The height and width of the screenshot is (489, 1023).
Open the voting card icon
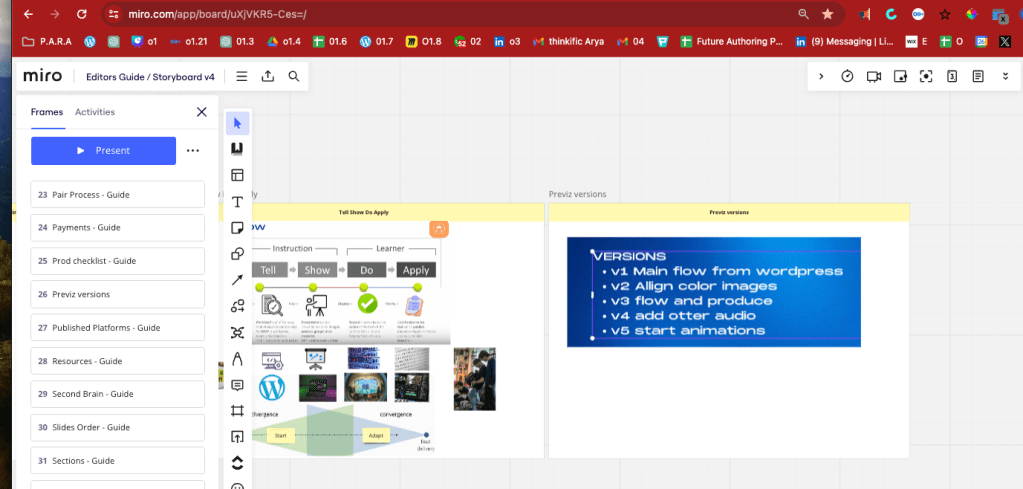(x=952, y=76)
